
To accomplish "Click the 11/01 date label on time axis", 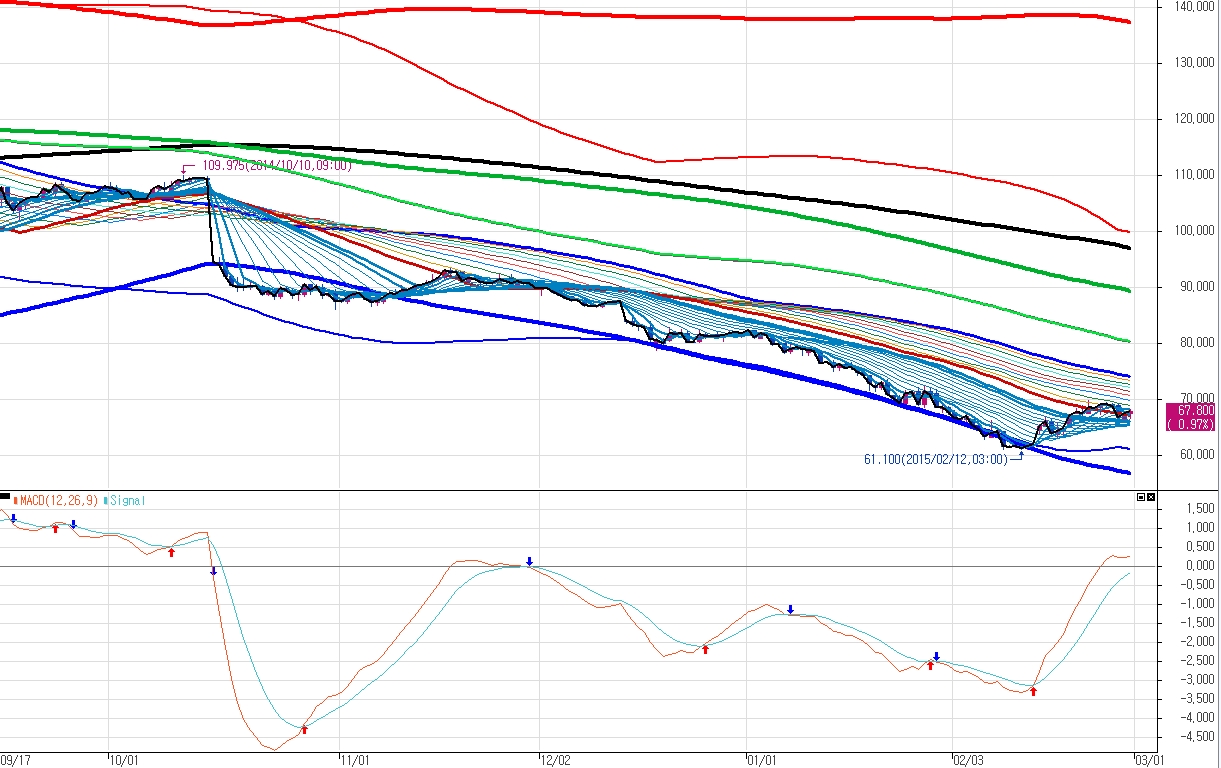I will click(354, 760).
